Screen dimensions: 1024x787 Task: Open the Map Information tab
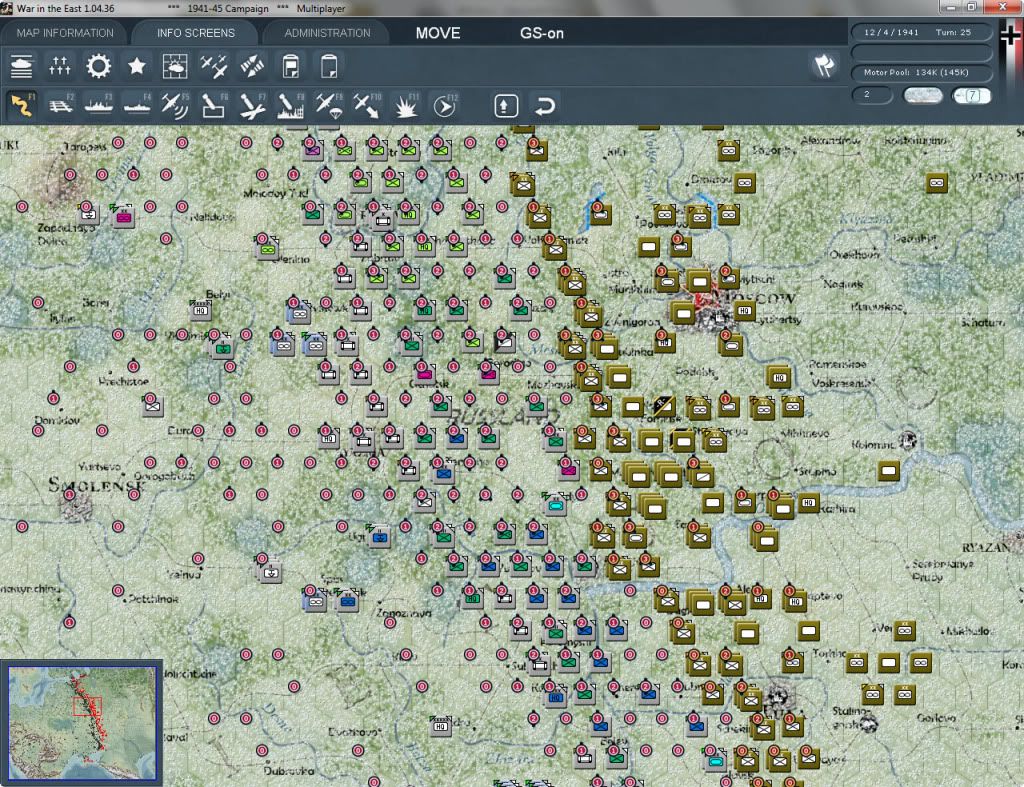[65, 33]
